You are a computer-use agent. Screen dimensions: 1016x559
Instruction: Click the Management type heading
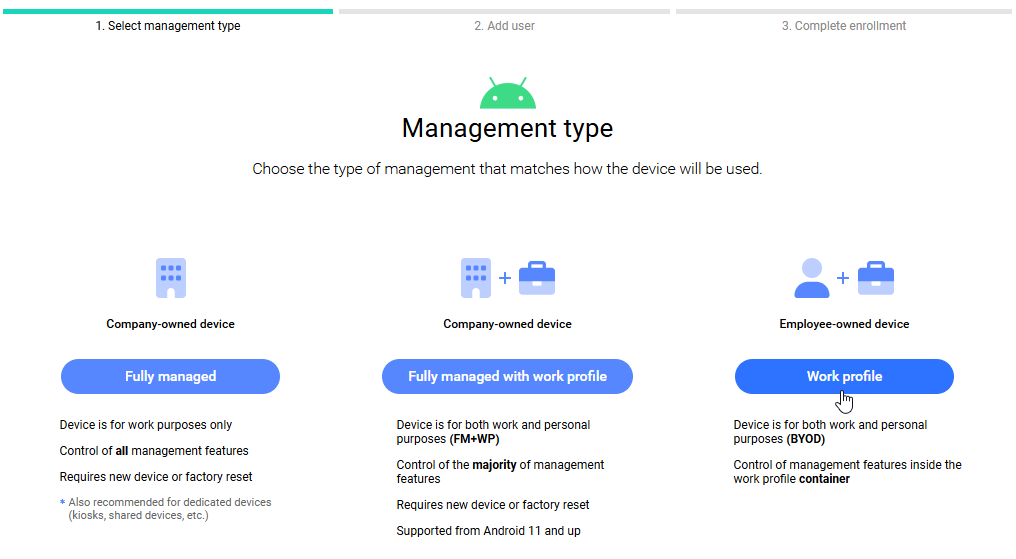pyautogui.click(x=507, y=128)
